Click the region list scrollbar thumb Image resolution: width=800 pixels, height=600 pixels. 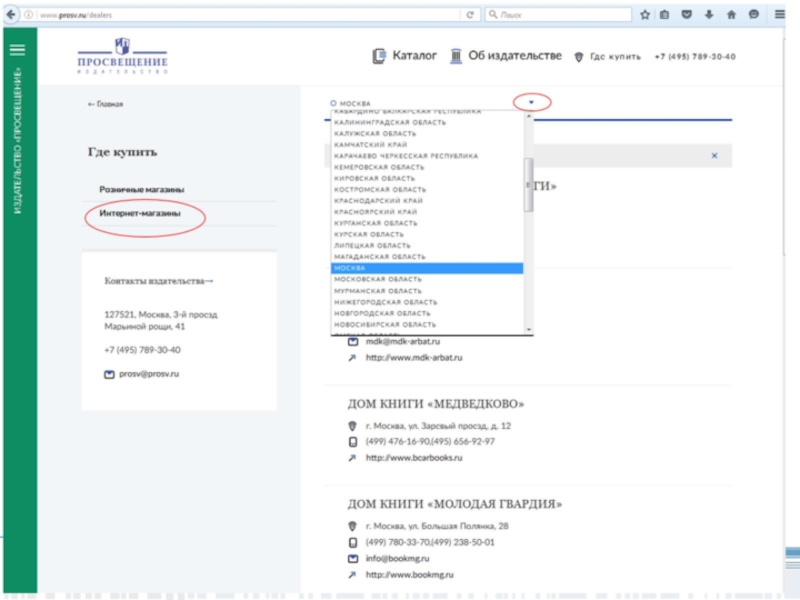529,185
